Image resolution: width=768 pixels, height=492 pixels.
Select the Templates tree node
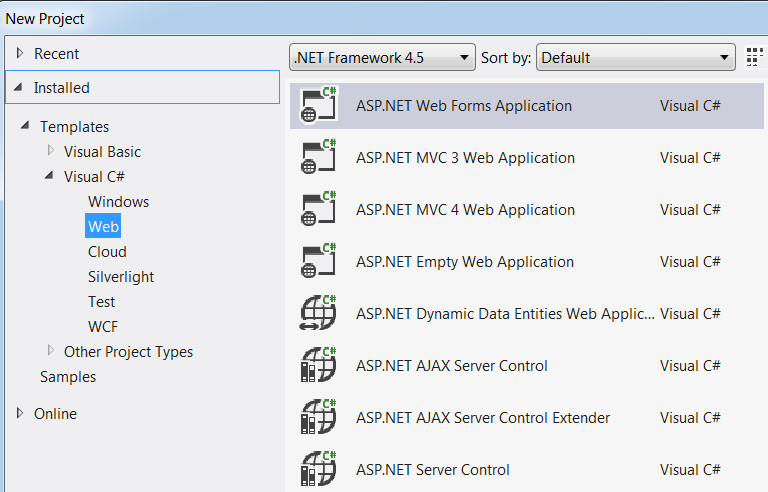tap(74, 126)
